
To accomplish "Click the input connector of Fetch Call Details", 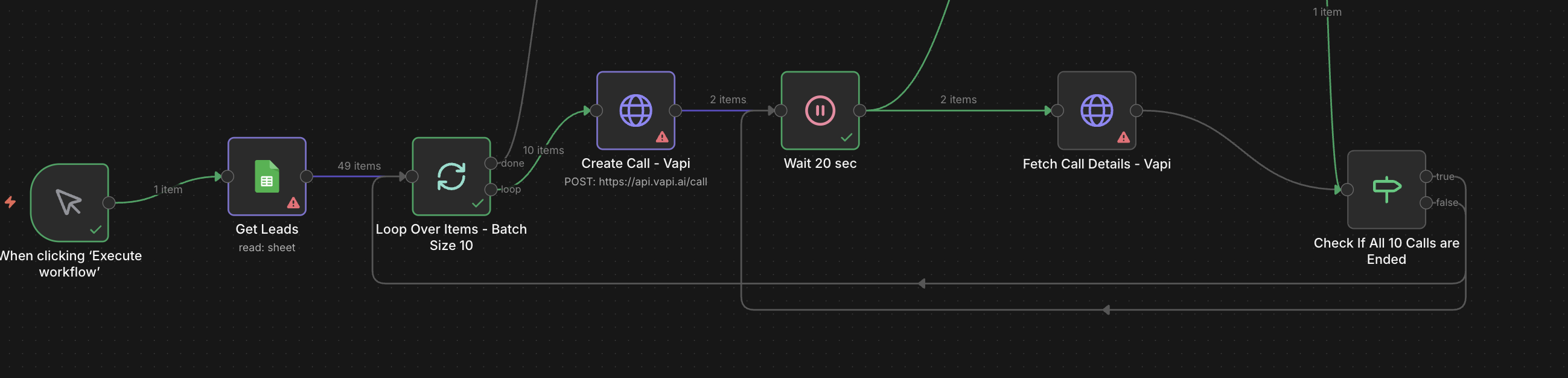I will (1057, 110).
